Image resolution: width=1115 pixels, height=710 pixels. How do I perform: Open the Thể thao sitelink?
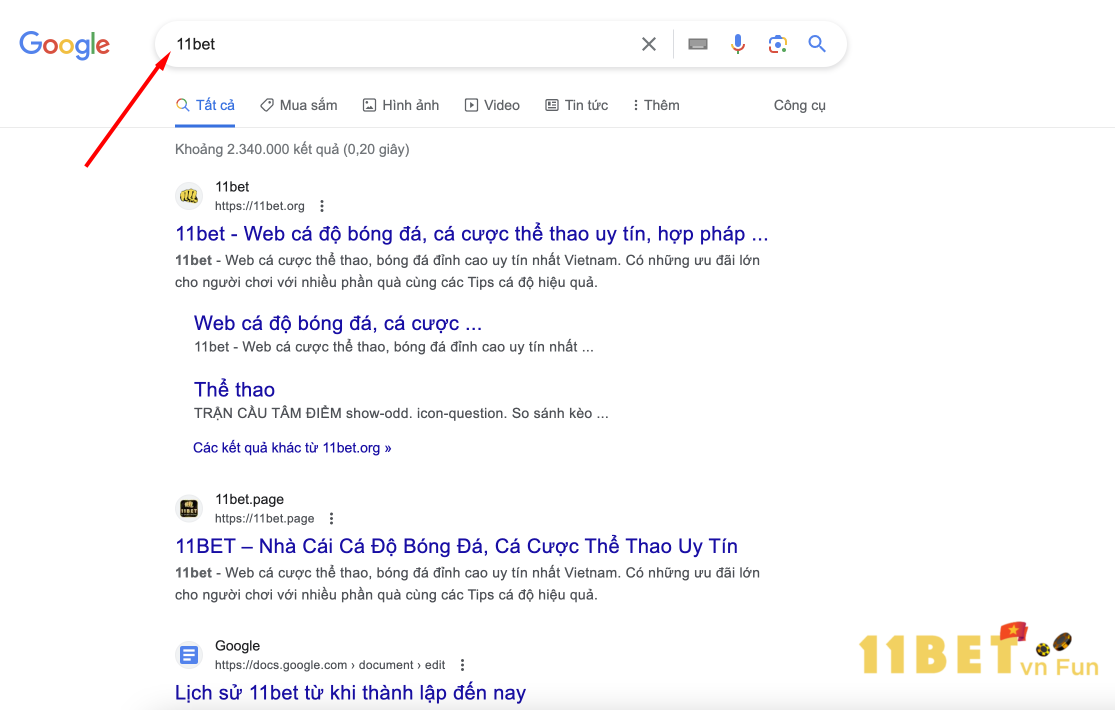point(234,389)
